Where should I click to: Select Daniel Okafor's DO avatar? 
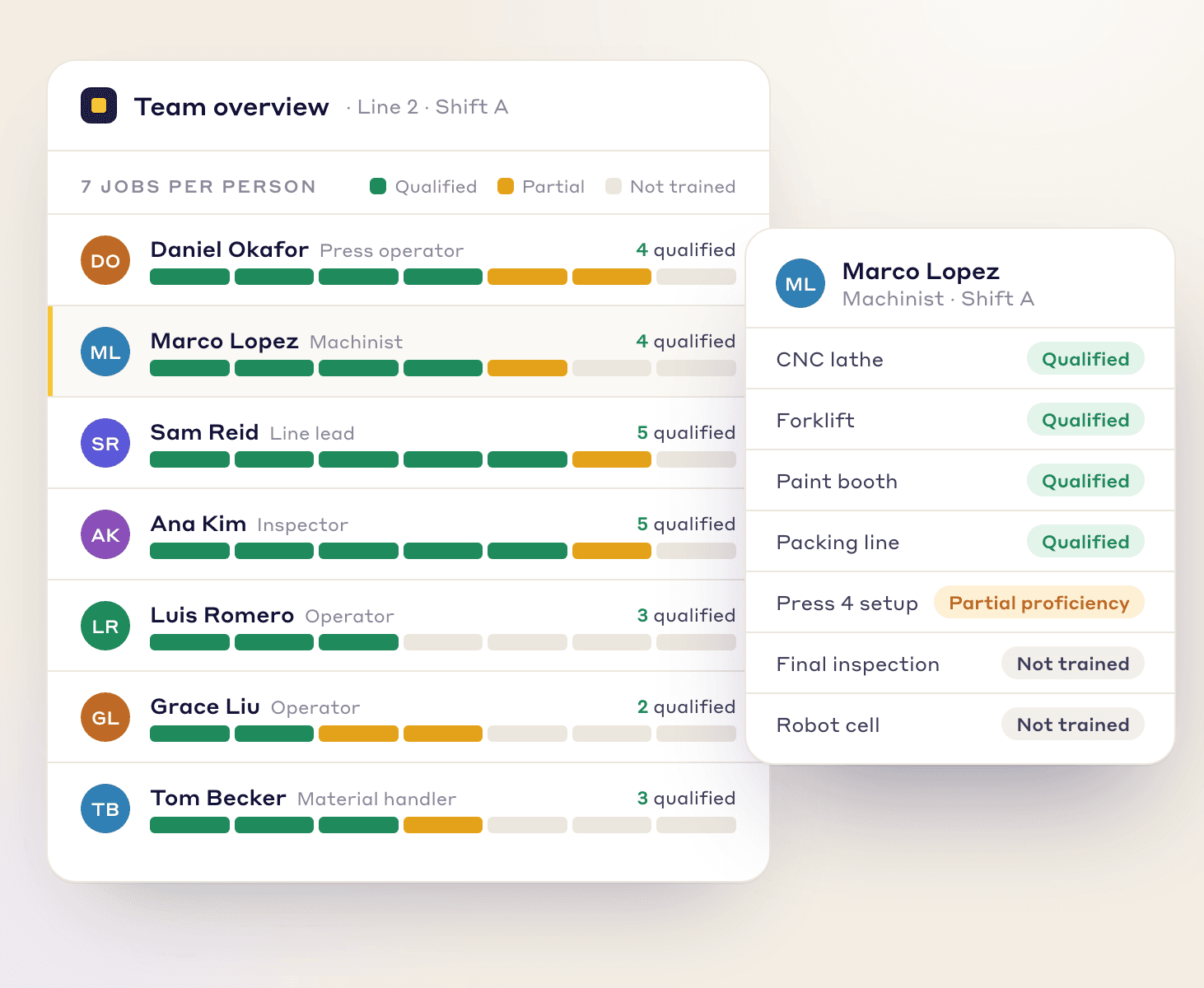coord(105,260)
